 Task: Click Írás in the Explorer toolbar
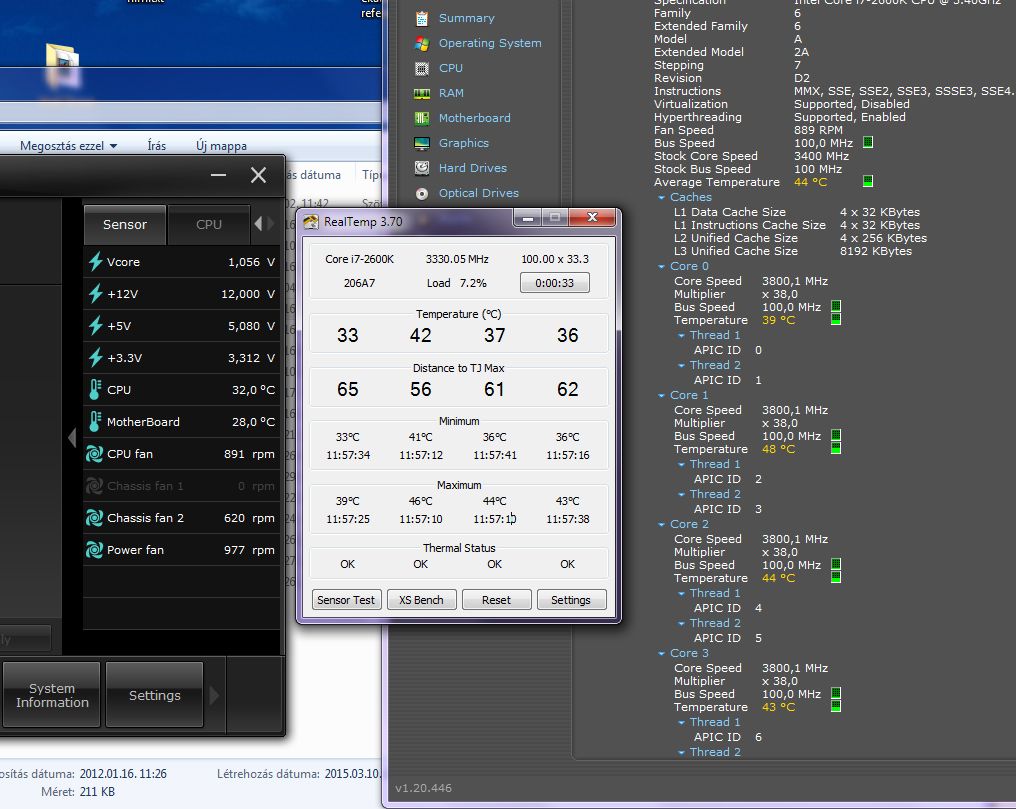(x=156, y=146)
